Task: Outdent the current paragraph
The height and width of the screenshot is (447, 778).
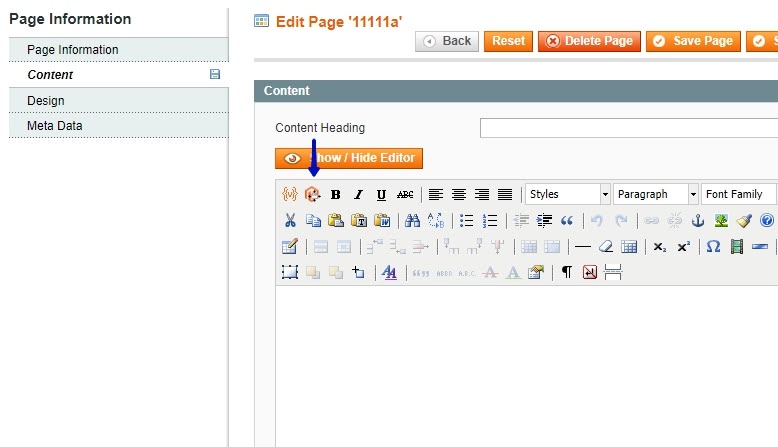Action: (x=521, y=220)
